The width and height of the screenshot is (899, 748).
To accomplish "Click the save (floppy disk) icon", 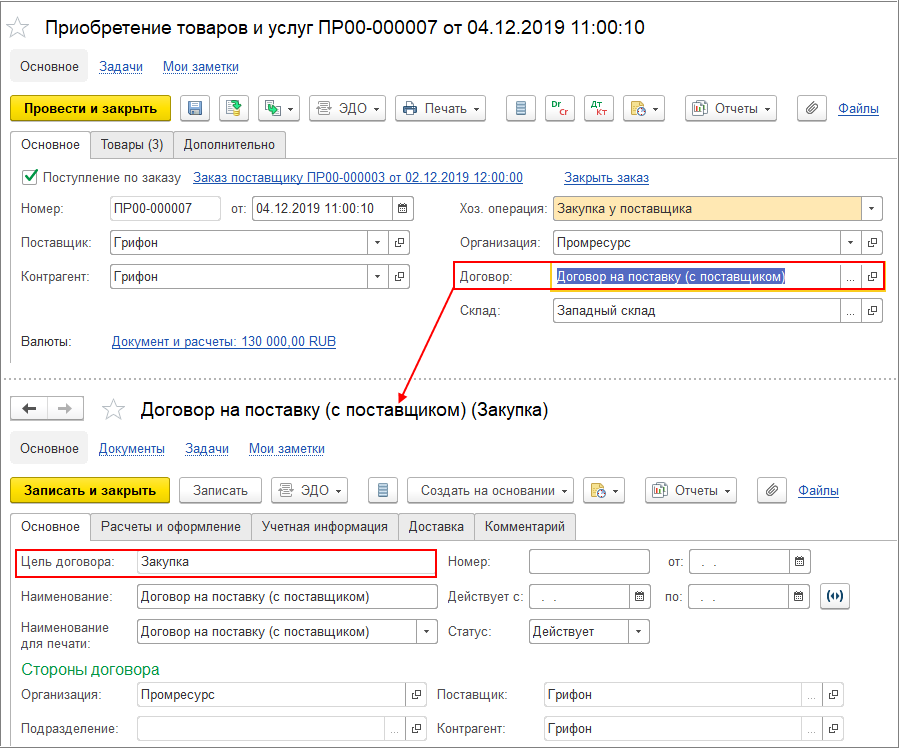I will (x=195, y=108).
